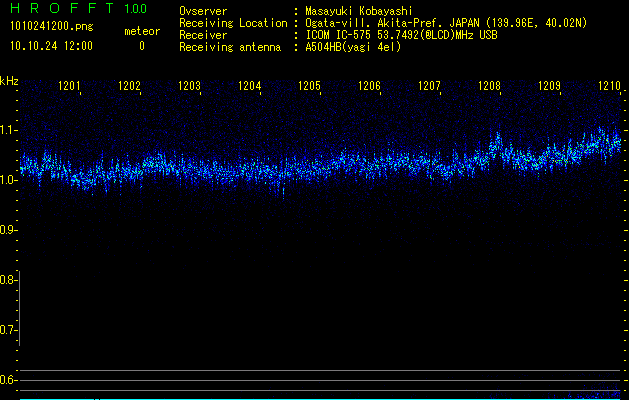This screenshot has width=629, height=400.
Task: Select the meteor count value 0
Action: (x=141, y=46)
